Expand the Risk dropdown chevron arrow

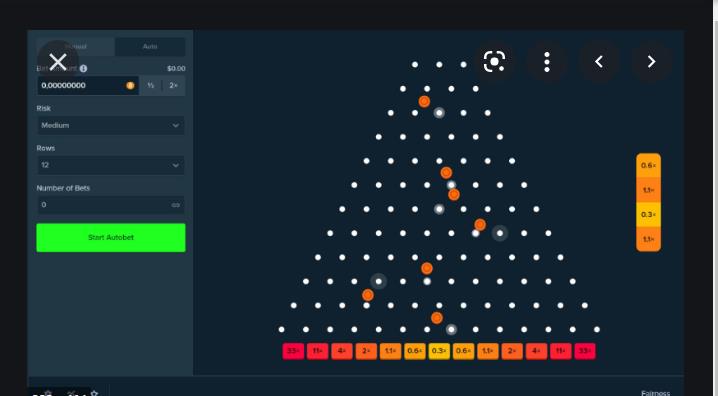pyautogui.click(x=175, y=125)
